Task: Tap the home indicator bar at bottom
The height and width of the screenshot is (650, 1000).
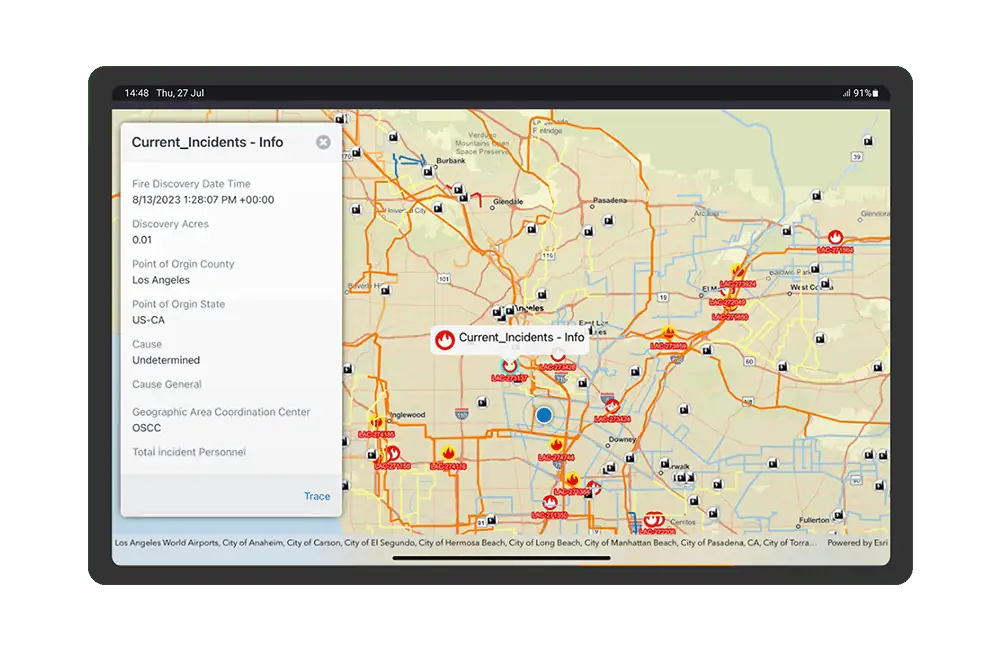Action: (501, 558)
